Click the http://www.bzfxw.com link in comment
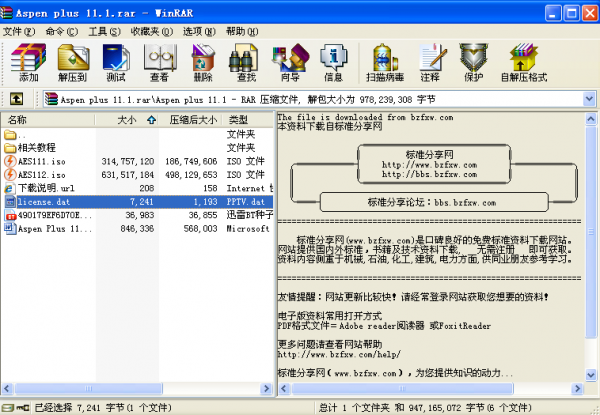The height and width of the screenshot is (415, 600). coord(429,165)
